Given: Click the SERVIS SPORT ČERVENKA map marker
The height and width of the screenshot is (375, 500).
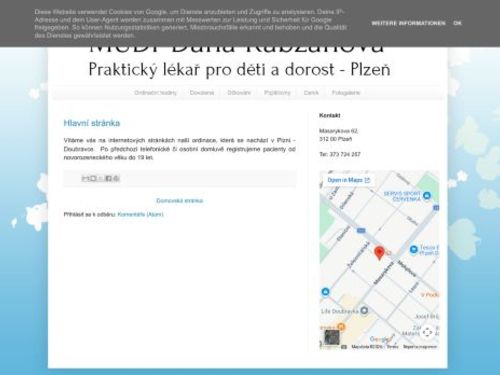Looking at the screenshot, I should (427, 196).
